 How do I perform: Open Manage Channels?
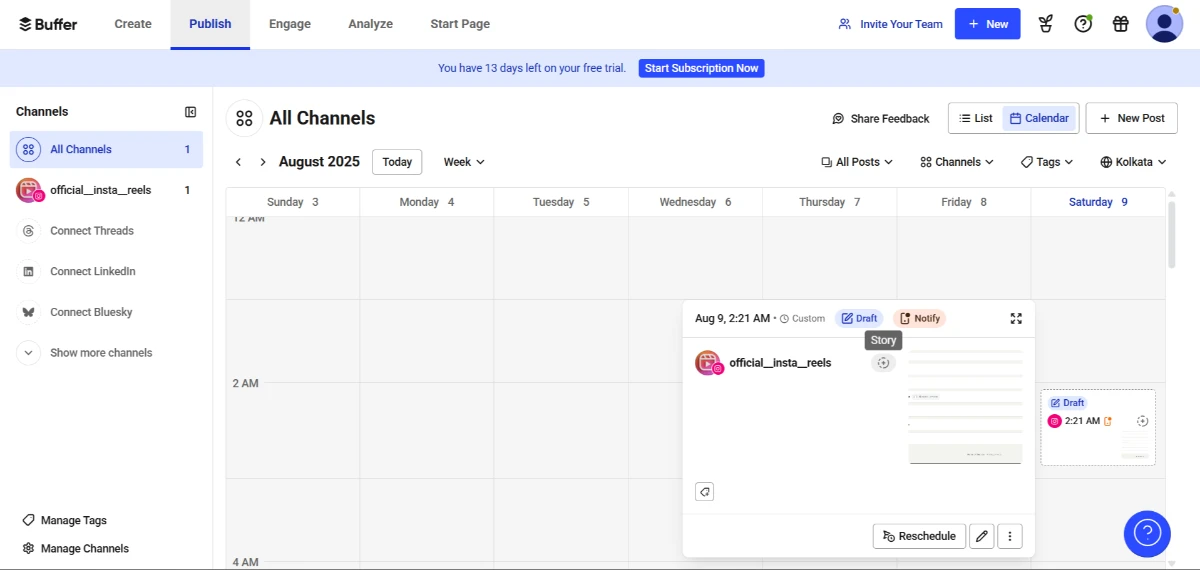(x=76, y=548)
